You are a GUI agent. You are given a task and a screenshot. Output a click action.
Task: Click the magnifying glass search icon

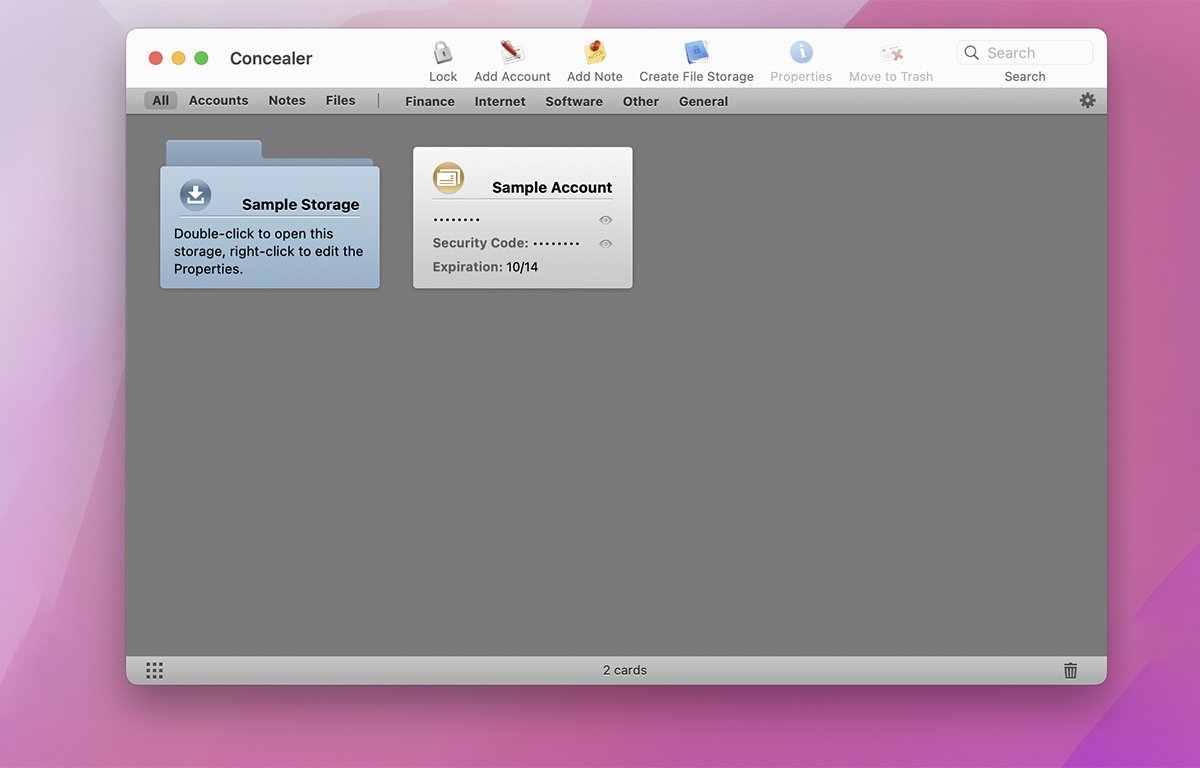(971, 53)
